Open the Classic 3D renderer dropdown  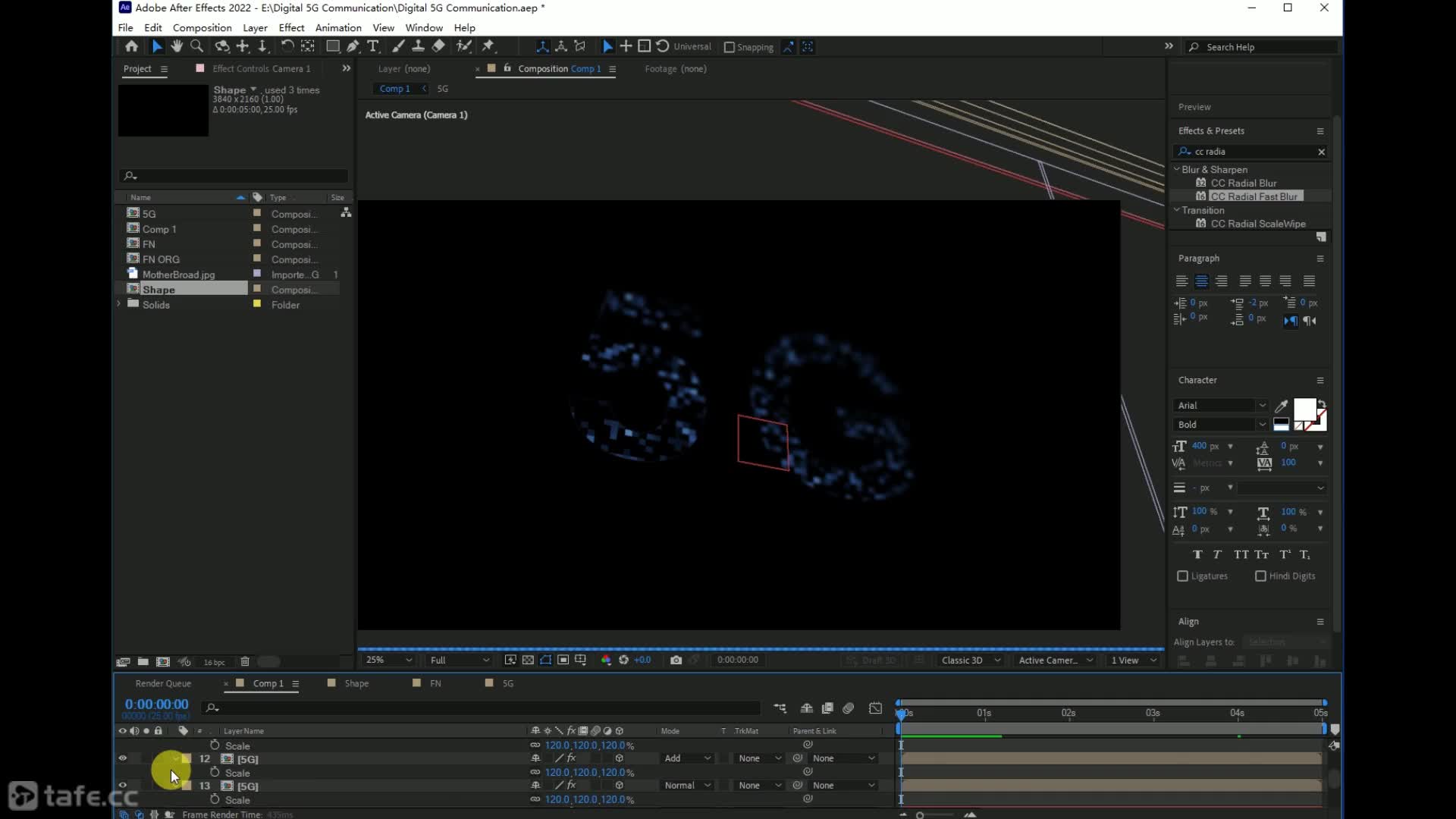coord(971,660)
